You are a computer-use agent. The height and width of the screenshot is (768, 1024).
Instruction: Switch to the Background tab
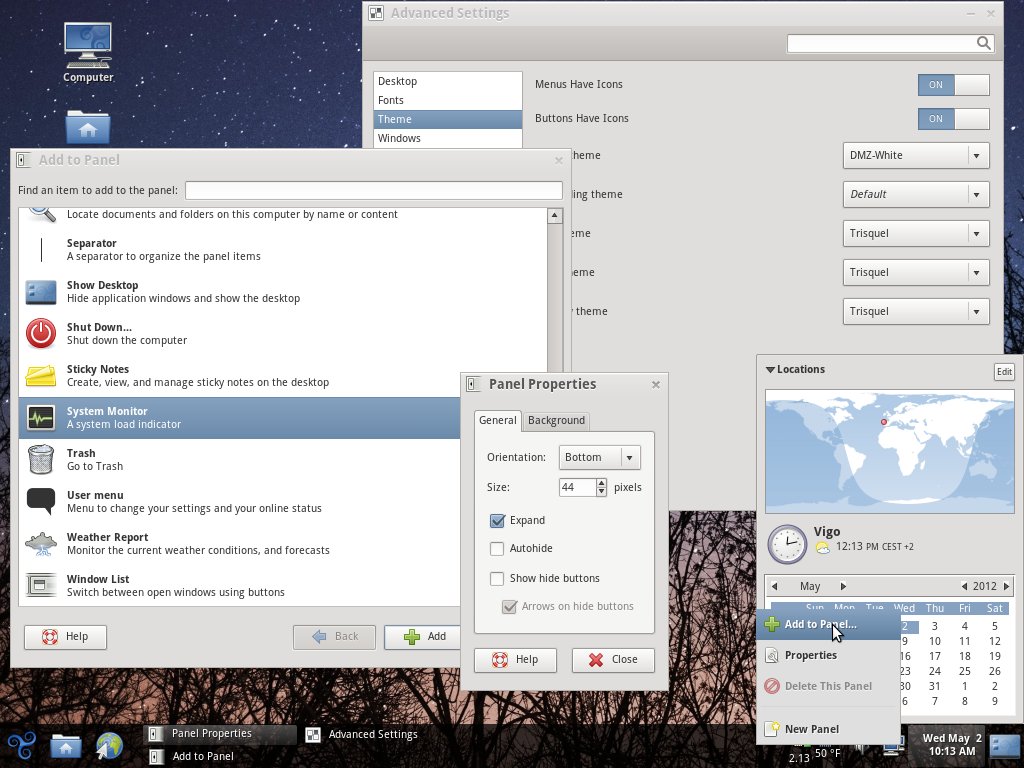coord(556,421)
